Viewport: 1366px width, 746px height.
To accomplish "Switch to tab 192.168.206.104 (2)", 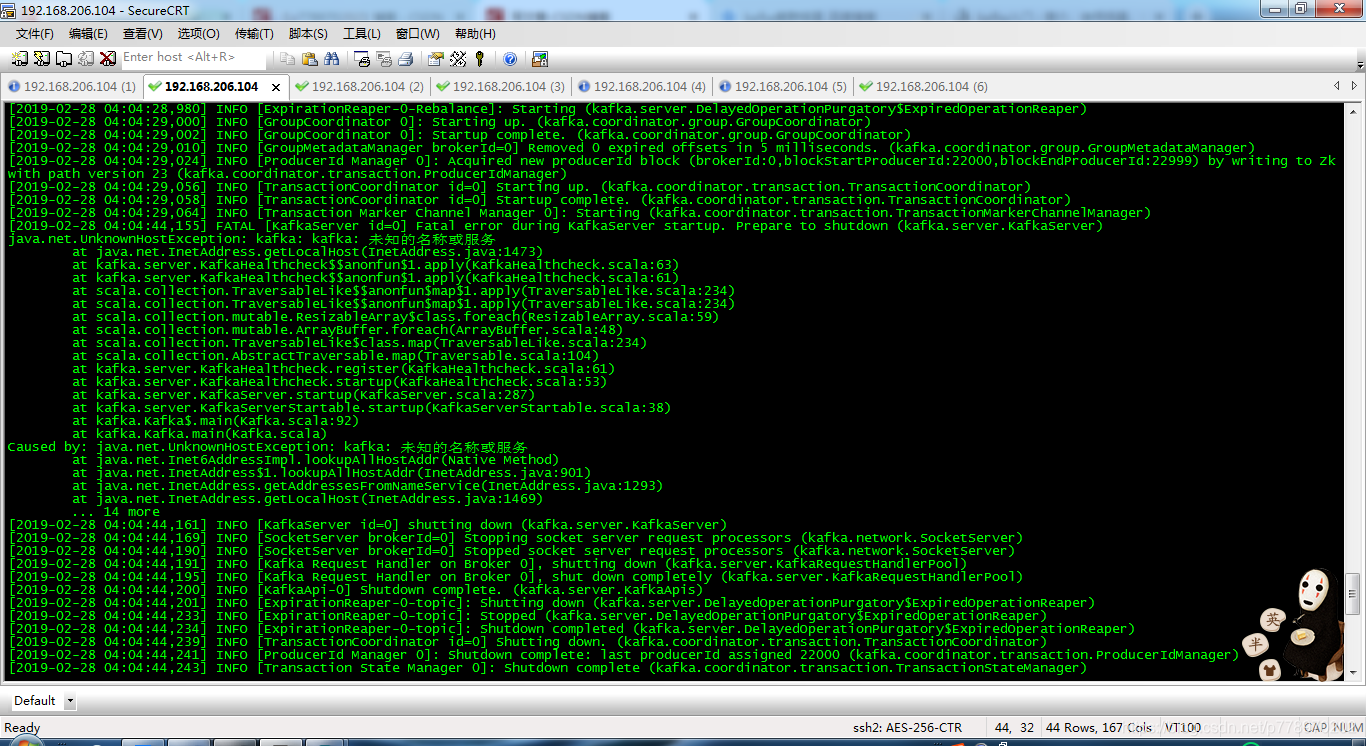I will (x=360, y=87).
